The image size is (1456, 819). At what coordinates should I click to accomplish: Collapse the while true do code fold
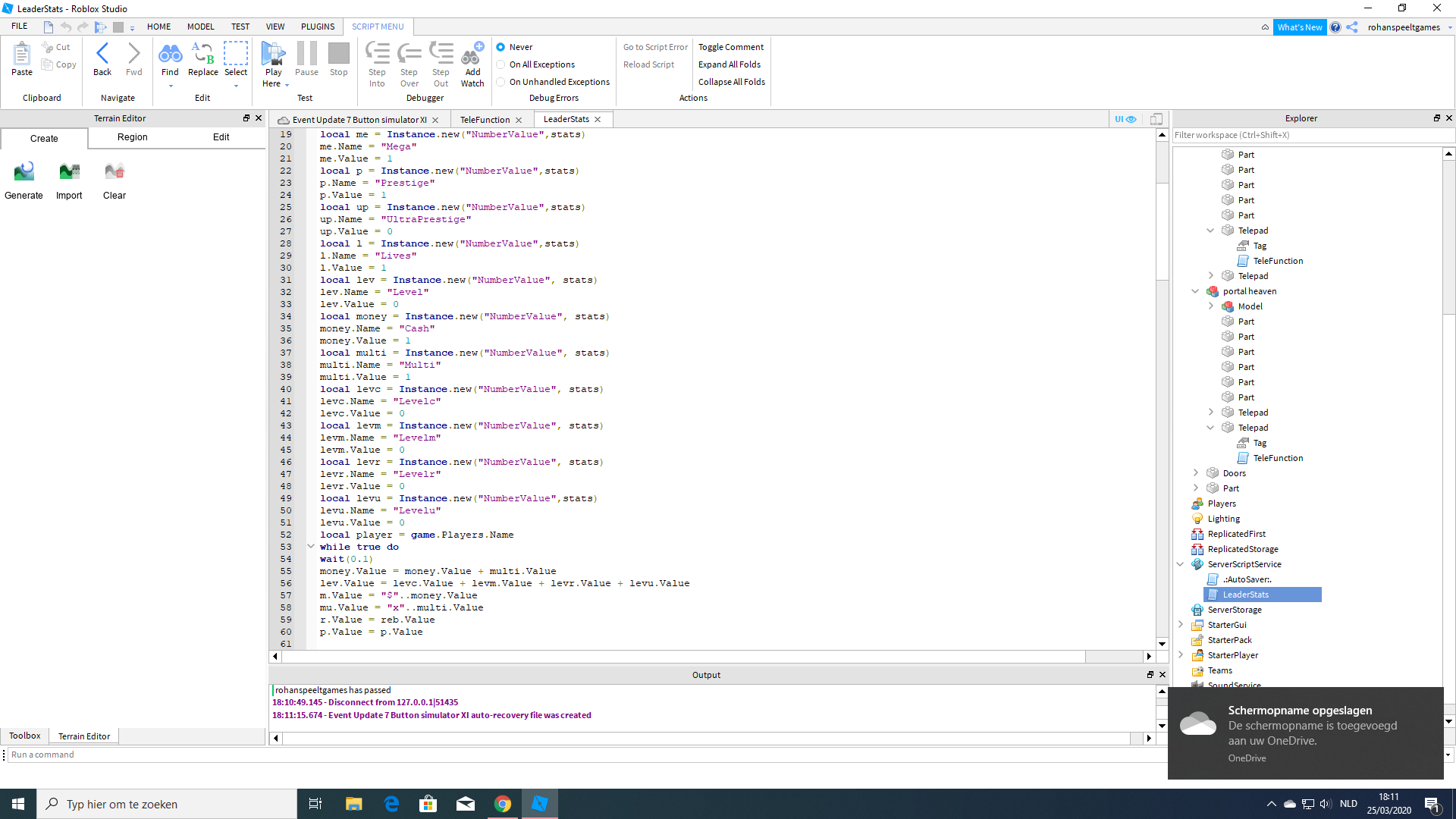tap(311, 546)
